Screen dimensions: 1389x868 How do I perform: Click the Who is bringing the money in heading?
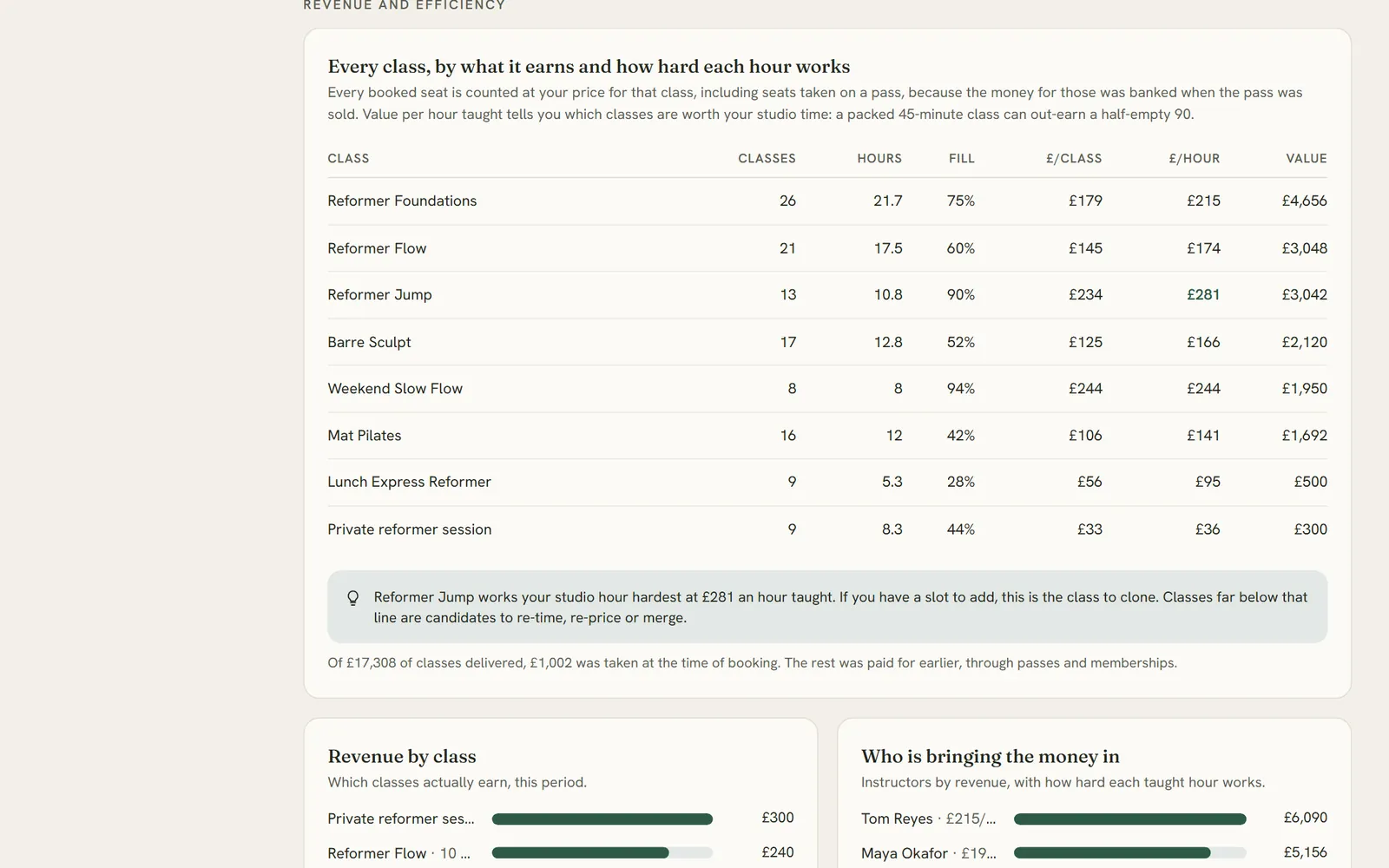point(991,757)
